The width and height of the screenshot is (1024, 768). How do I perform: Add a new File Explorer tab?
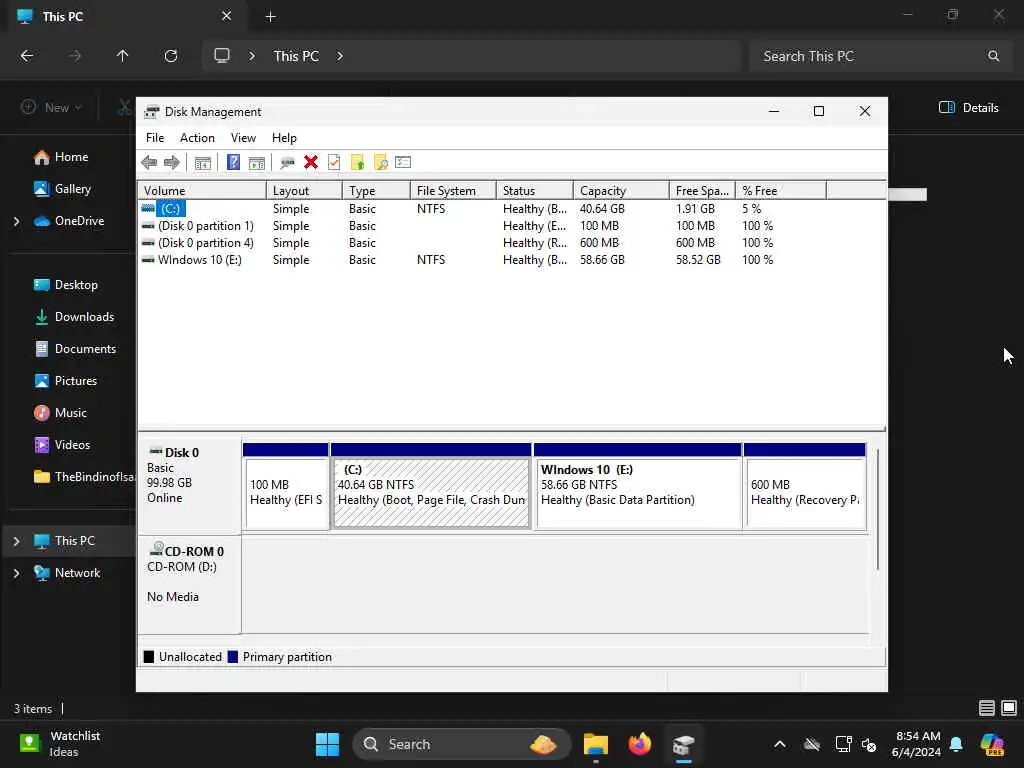coord(270,17)
